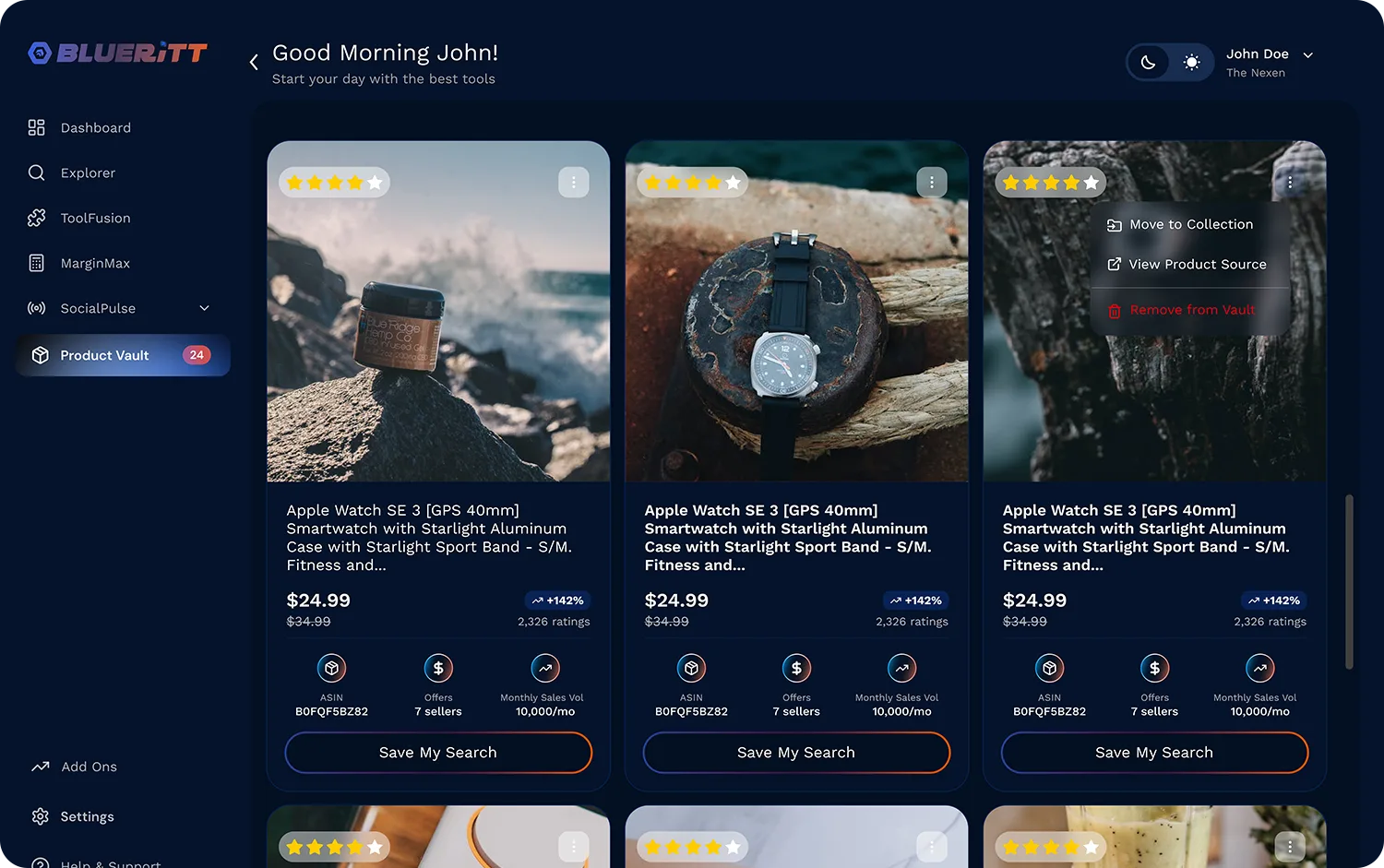The height and width of the screenshot is (868, 1384).
Task: Open Settings gear in the sidebar
Action: pos(73,816)
